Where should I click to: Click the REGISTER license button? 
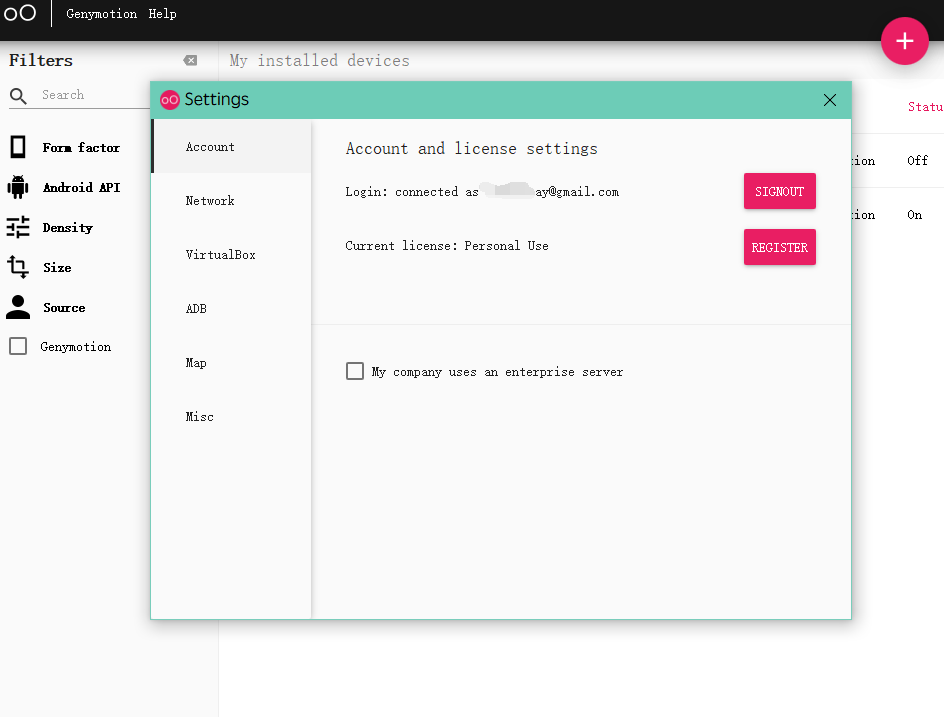tap(780, 247)
